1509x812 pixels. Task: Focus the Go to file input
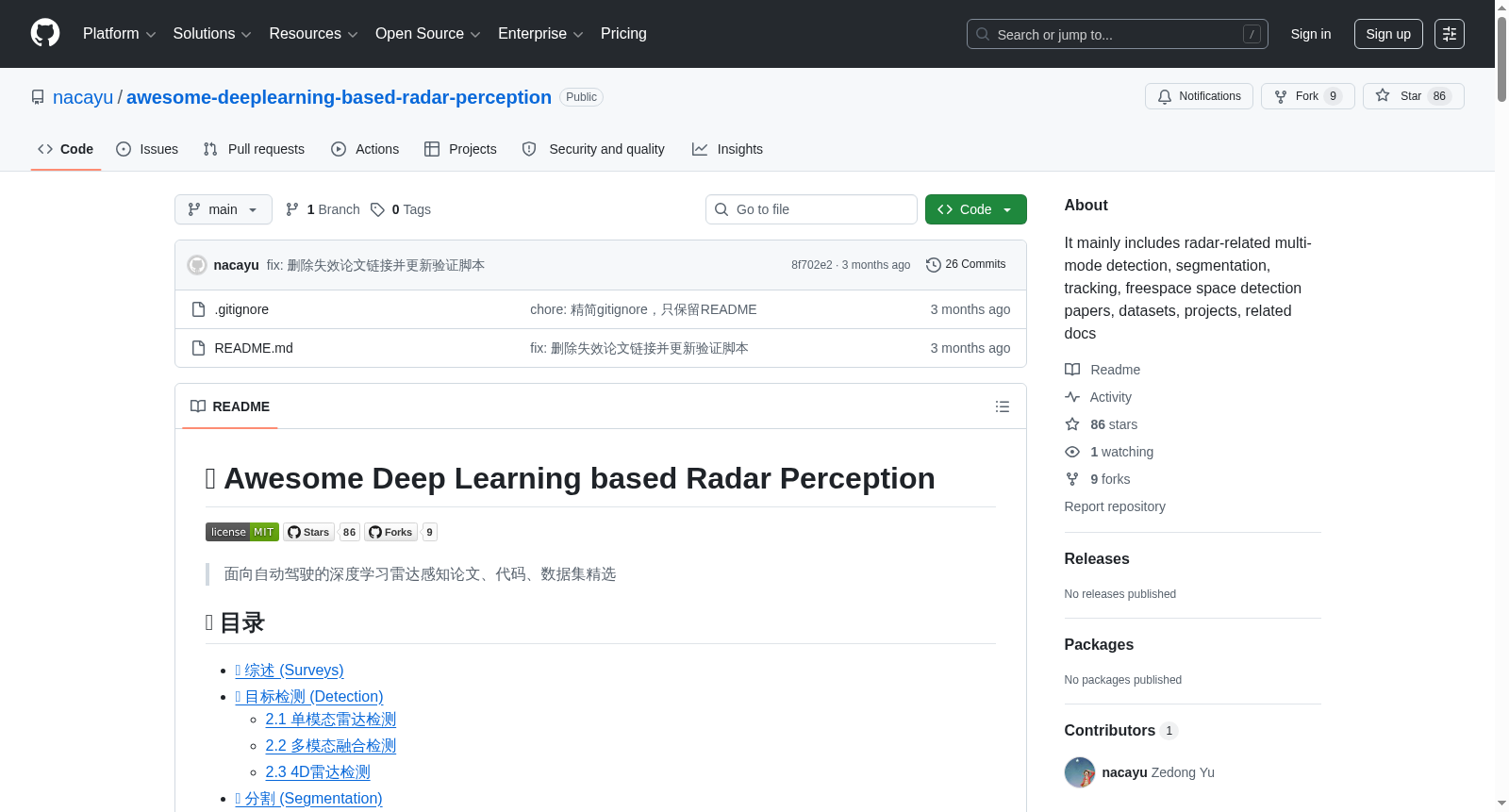point(811,209)
